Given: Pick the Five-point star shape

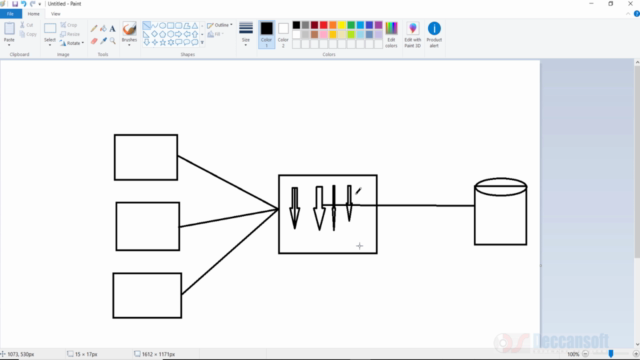Looking at the screenshot, I should click(162, 42).
